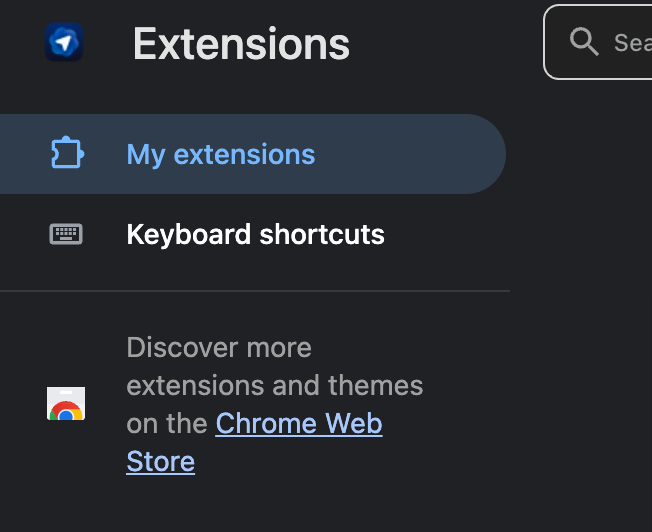Focus the search extensions input field
The image size is (652, 532).
[630, 42]
